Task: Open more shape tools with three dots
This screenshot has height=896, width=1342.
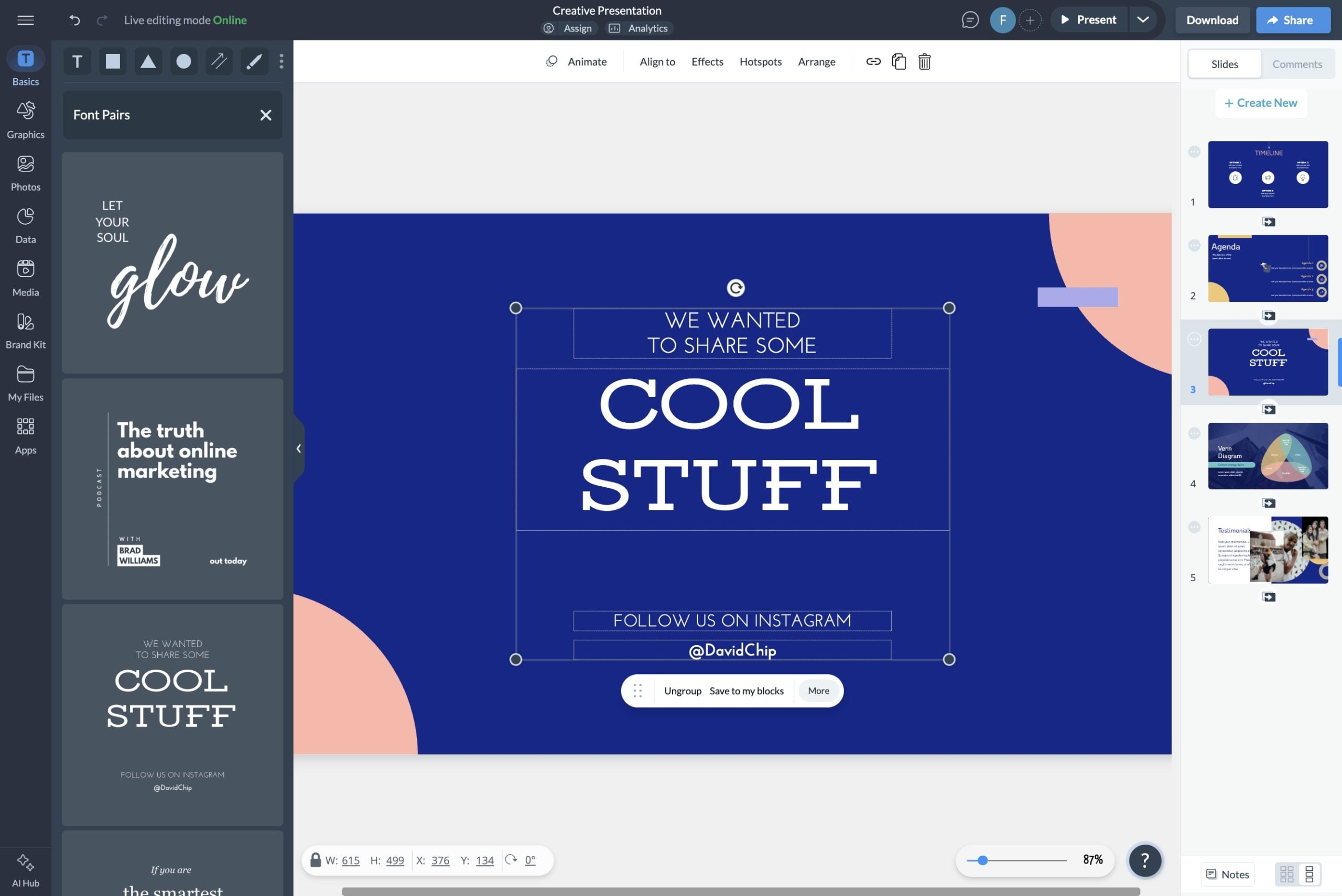Action: 280,61
